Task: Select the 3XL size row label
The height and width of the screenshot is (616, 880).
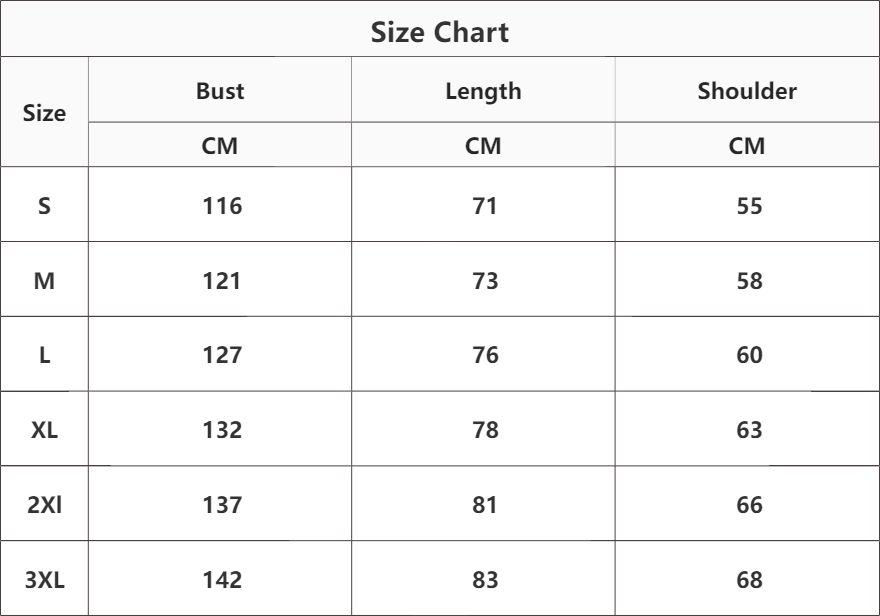Action: (x=45, y=579)
